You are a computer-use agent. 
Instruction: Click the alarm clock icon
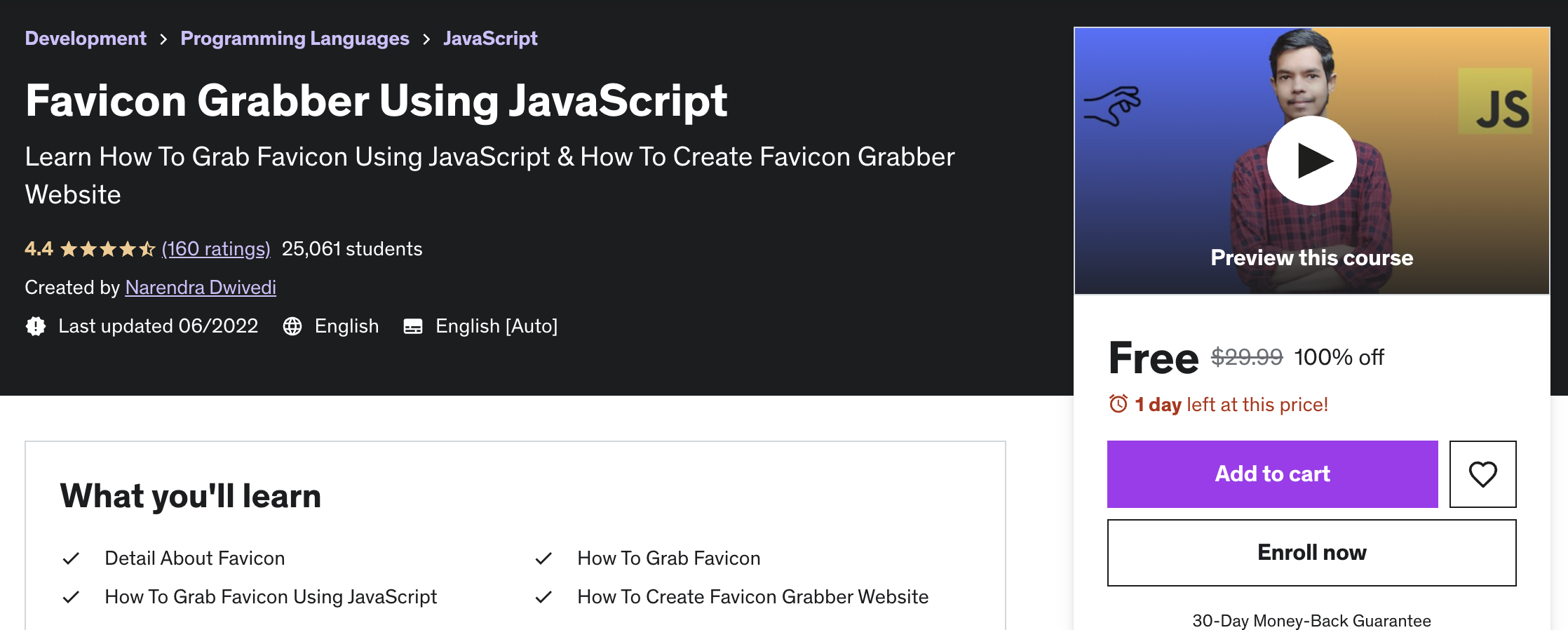coord(1118,404)
